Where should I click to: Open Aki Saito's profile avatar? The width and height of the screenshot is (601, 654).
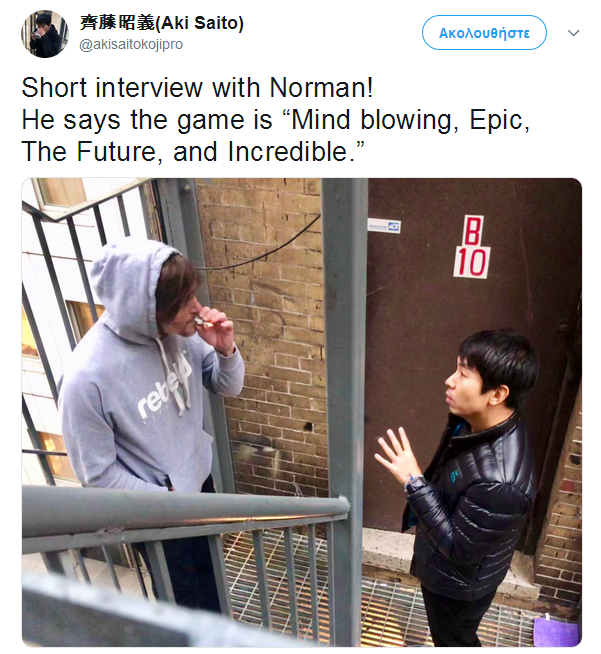coord(45,34)
